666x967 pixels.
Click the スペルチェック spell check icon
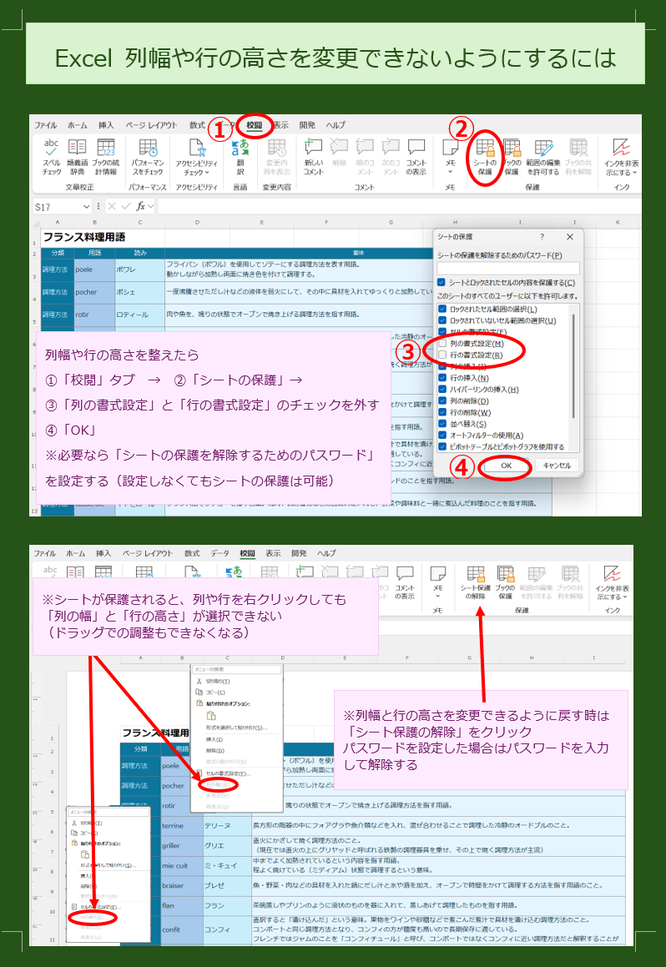point(51,157)
